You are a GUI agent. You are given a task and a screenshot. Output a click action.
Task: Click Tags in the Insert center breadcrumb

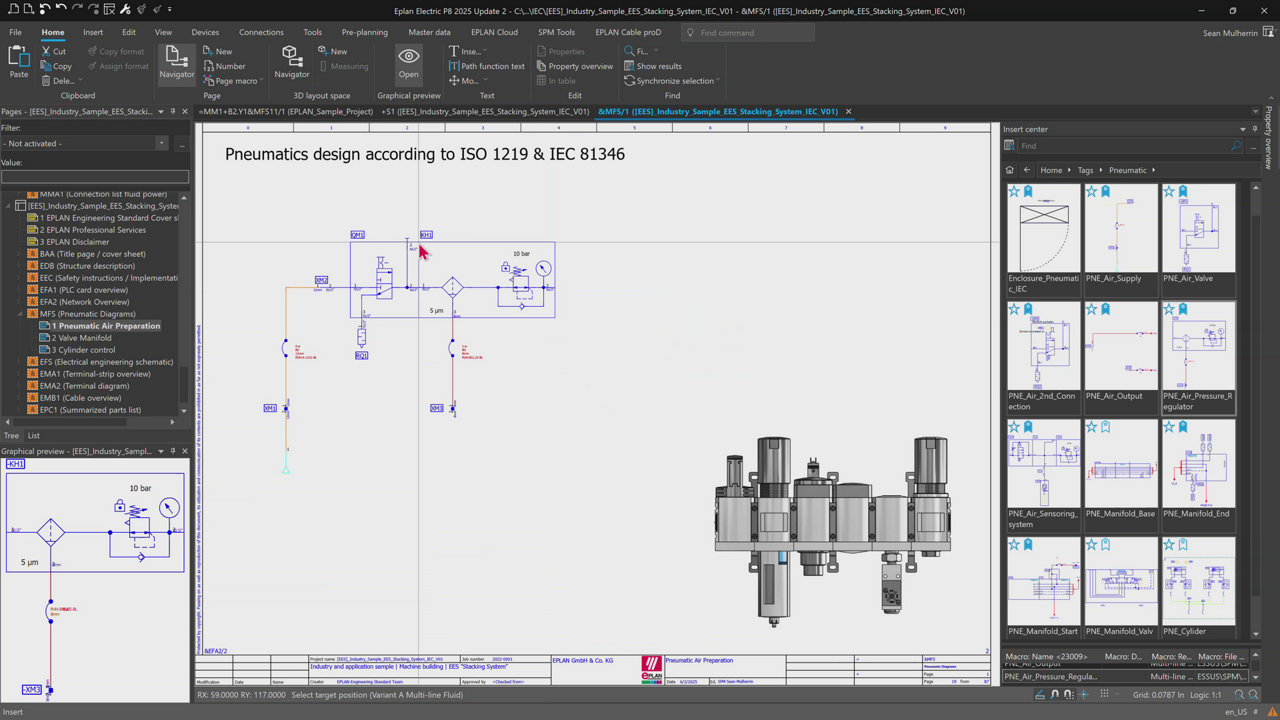coord(1085,170)
